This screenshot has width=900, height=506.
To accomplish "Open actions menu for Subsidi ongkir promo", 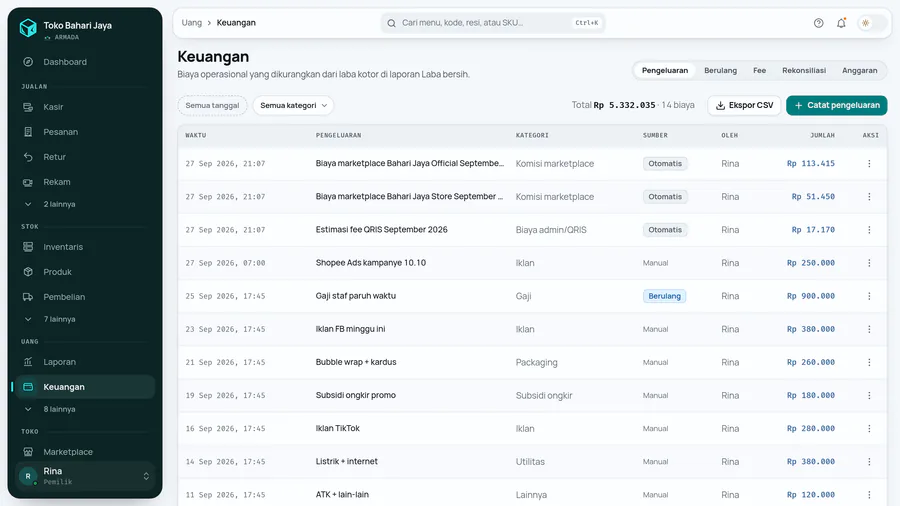I will coord(869,395).
